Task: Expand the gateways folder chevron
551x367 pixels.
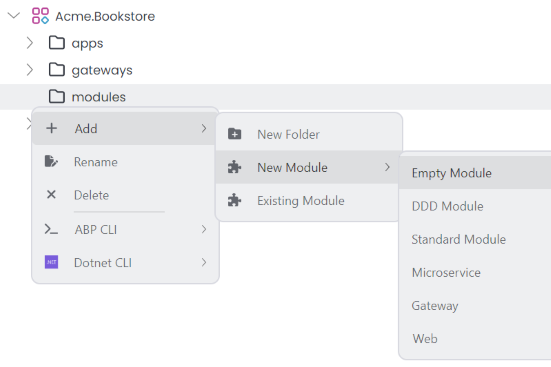Action: tap(30, 70)
